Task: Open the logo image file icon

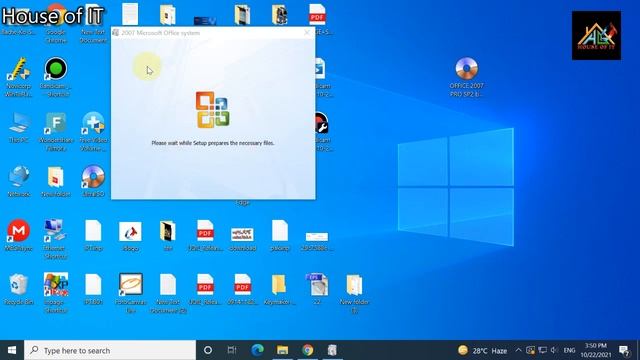Action: point(130,231)
